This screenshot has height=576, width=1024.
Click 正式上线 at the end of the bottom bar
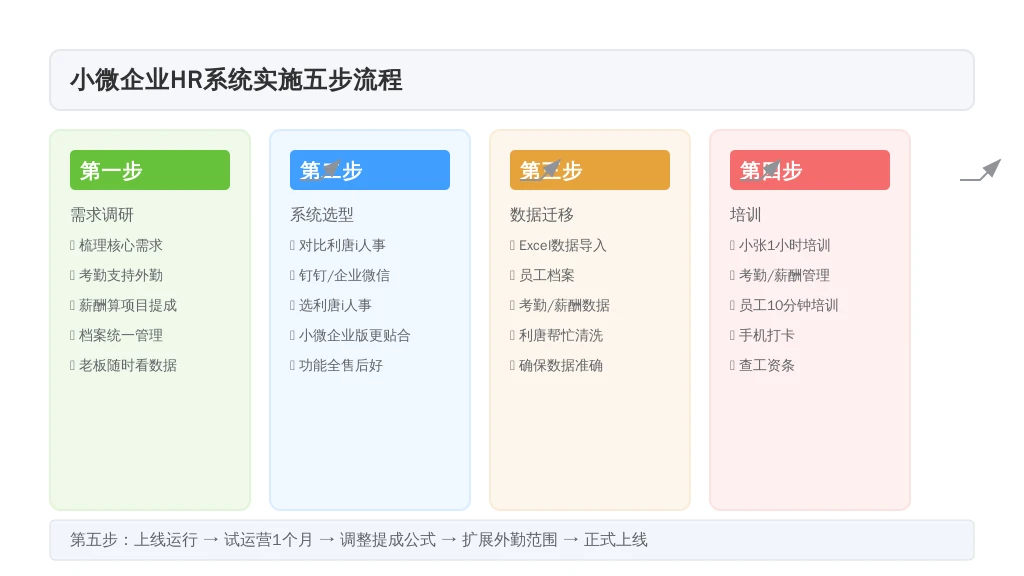click(x=616, y=540)
